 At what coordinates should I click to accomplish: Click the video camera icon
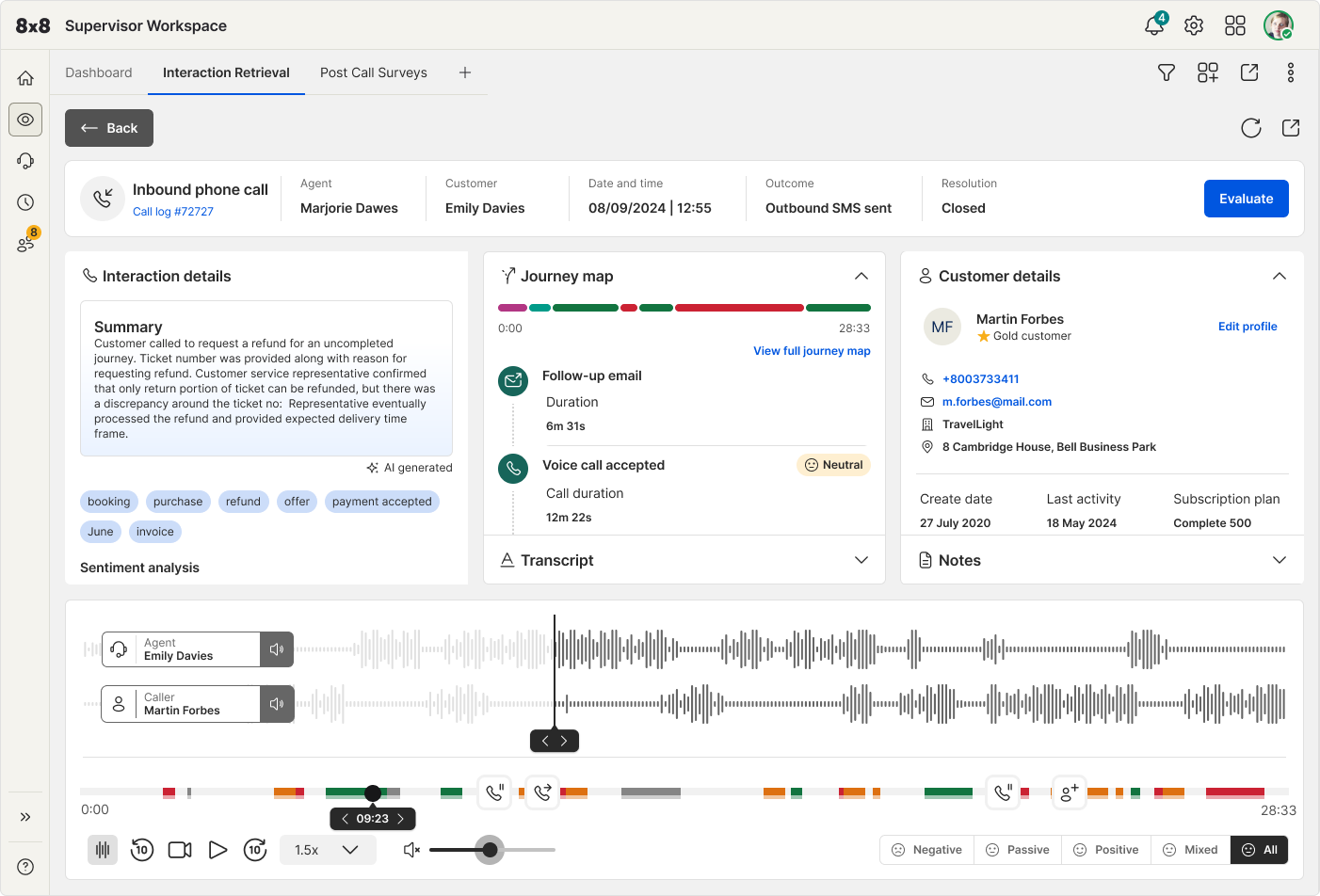click(180, 850)
